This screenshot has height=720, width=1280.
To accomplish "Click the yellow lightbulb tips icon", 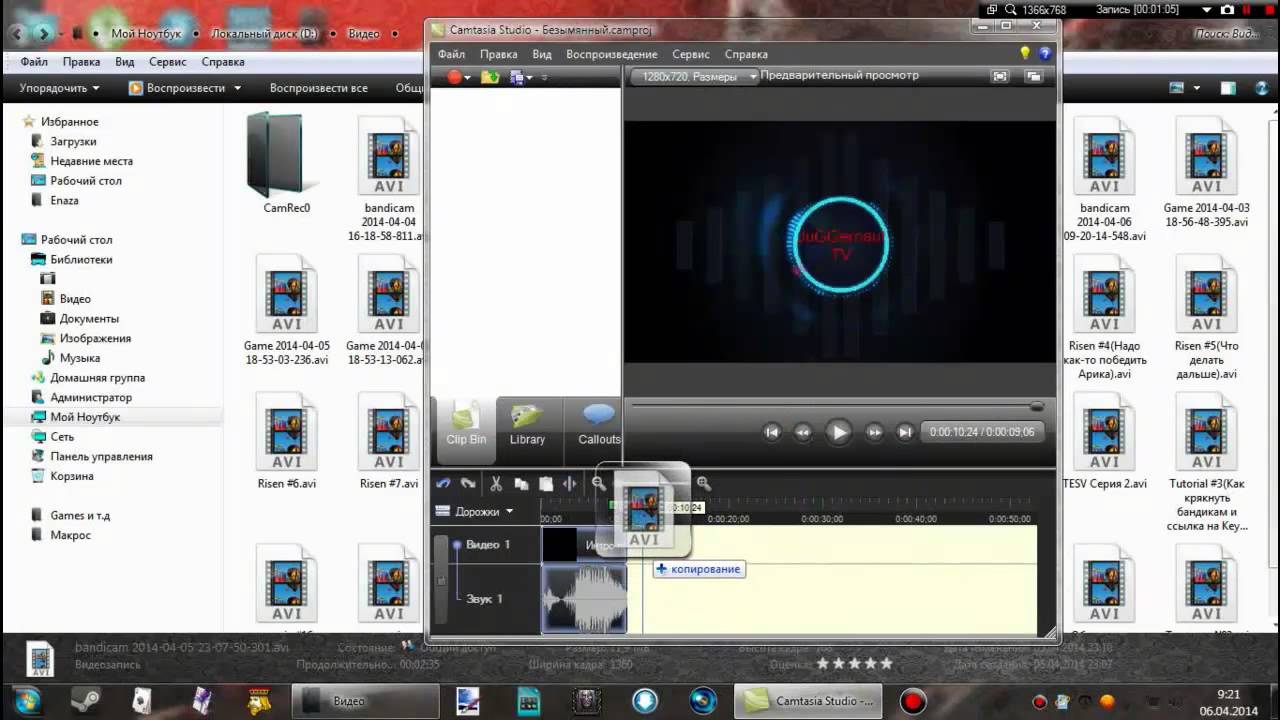I will (x=1025, y=53).
